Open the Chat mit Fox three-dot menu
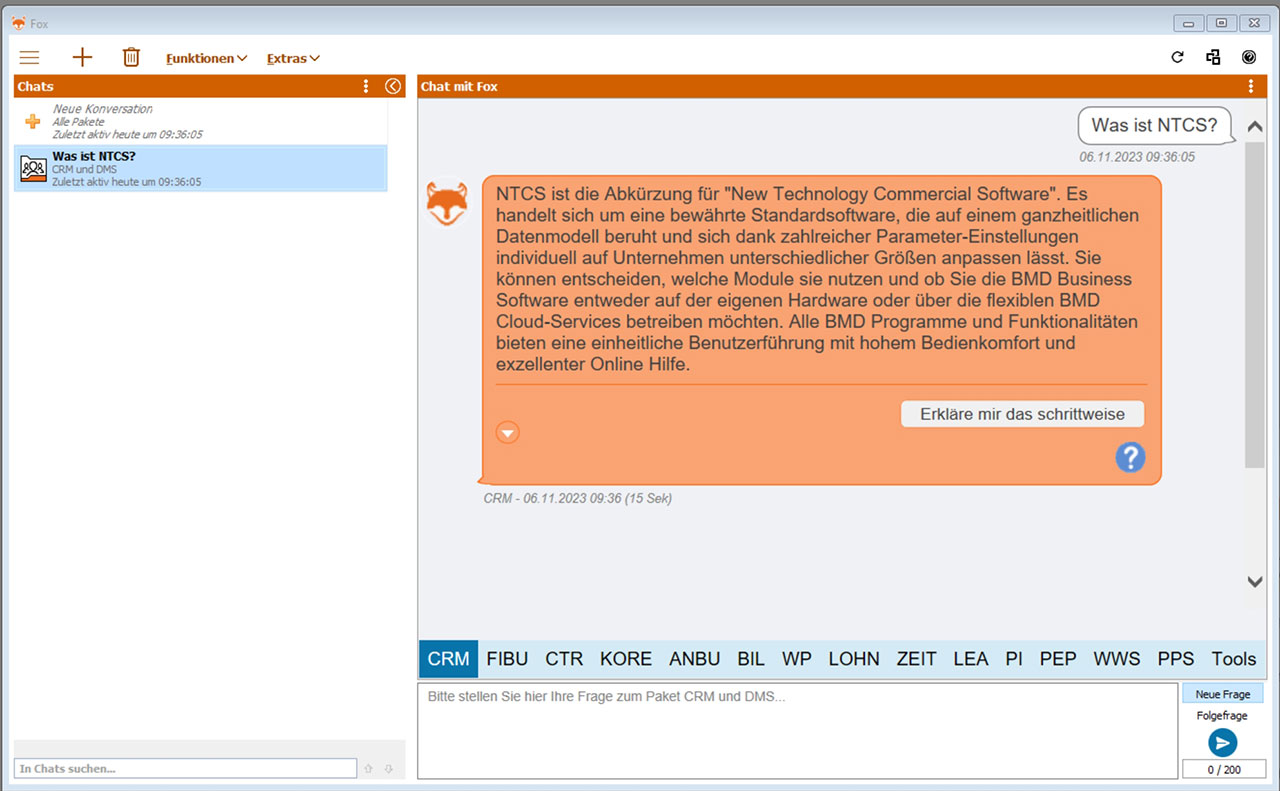This screenshot has width=1280, height=791. tap(1251, 86)
